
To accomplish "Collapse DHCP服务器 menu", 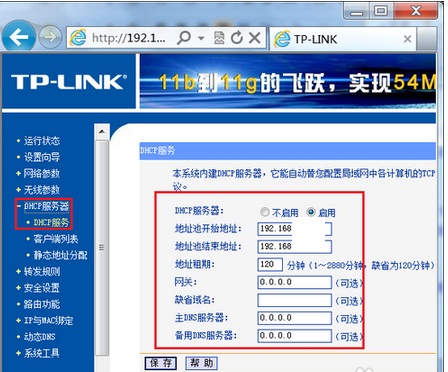I will click(x=46, y=206).
